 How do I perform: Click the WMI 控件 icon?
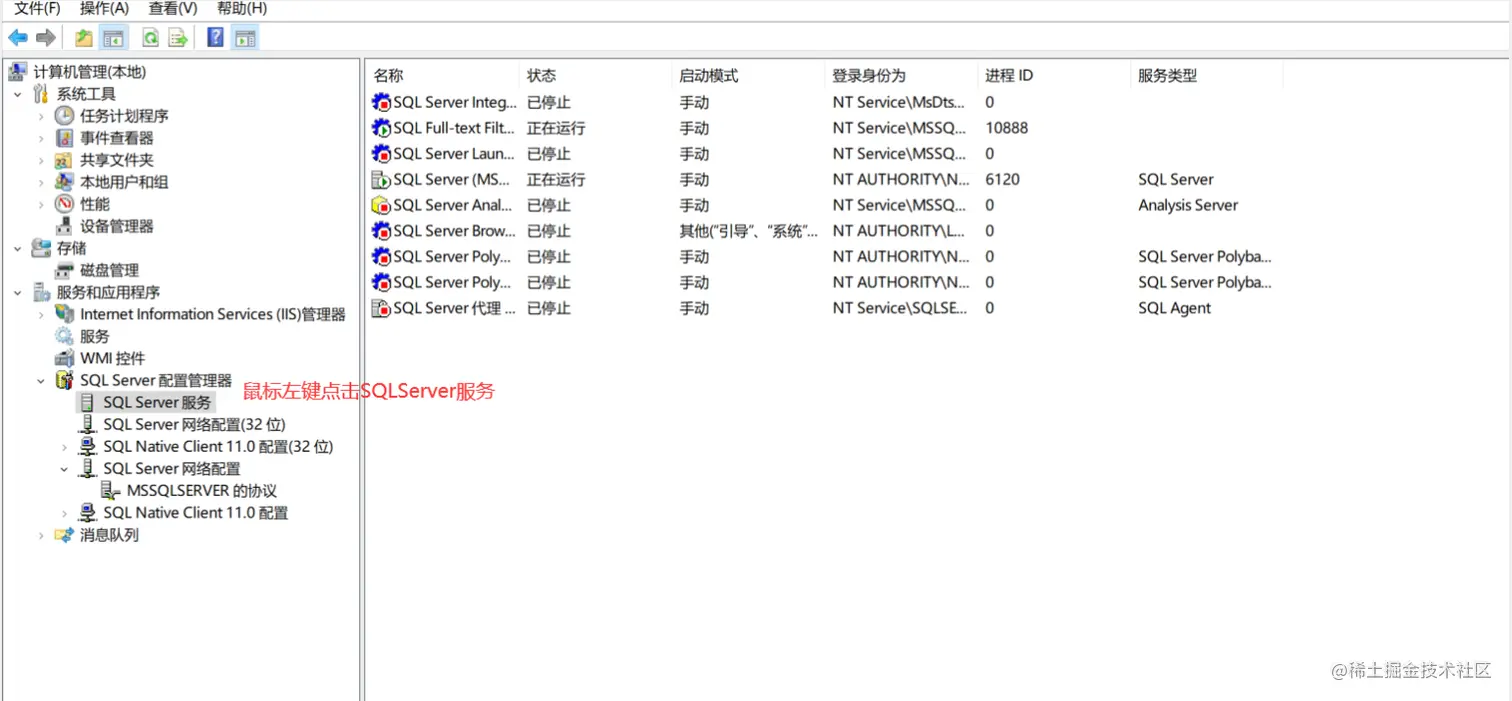pyautogui.click(x=64, y=358)
